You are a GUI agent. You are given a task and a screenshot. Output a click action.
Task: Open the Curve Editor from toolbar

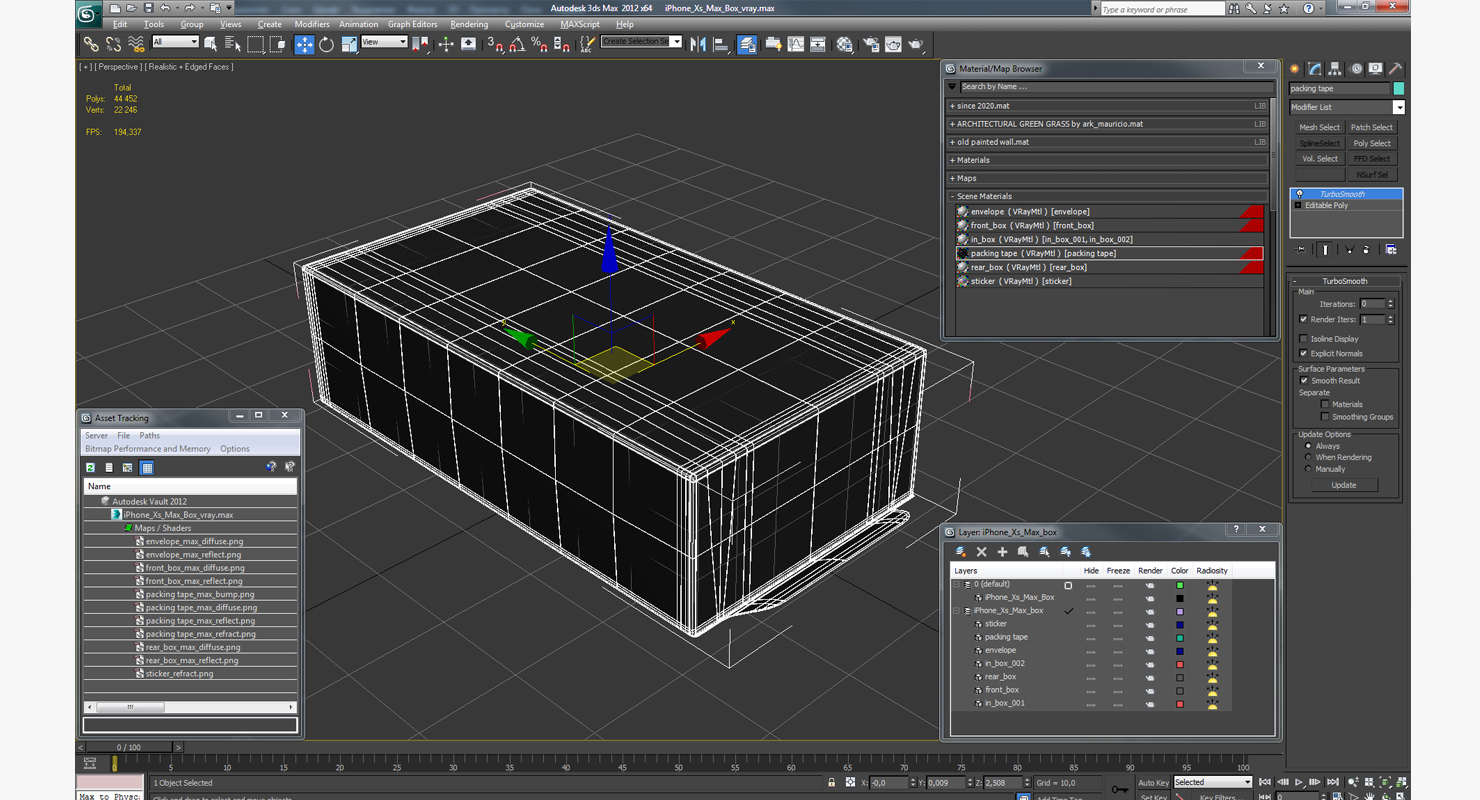click(x=796, y=44)
